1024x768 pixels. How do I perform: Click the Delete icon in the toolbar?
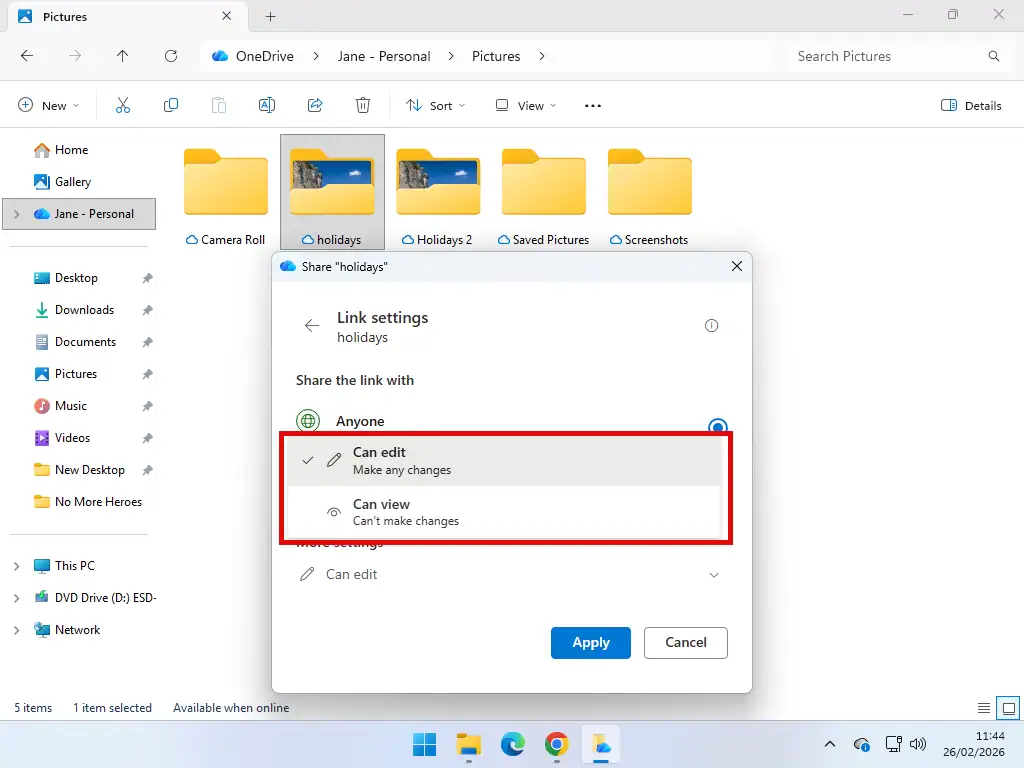click(x=362, y=104)
